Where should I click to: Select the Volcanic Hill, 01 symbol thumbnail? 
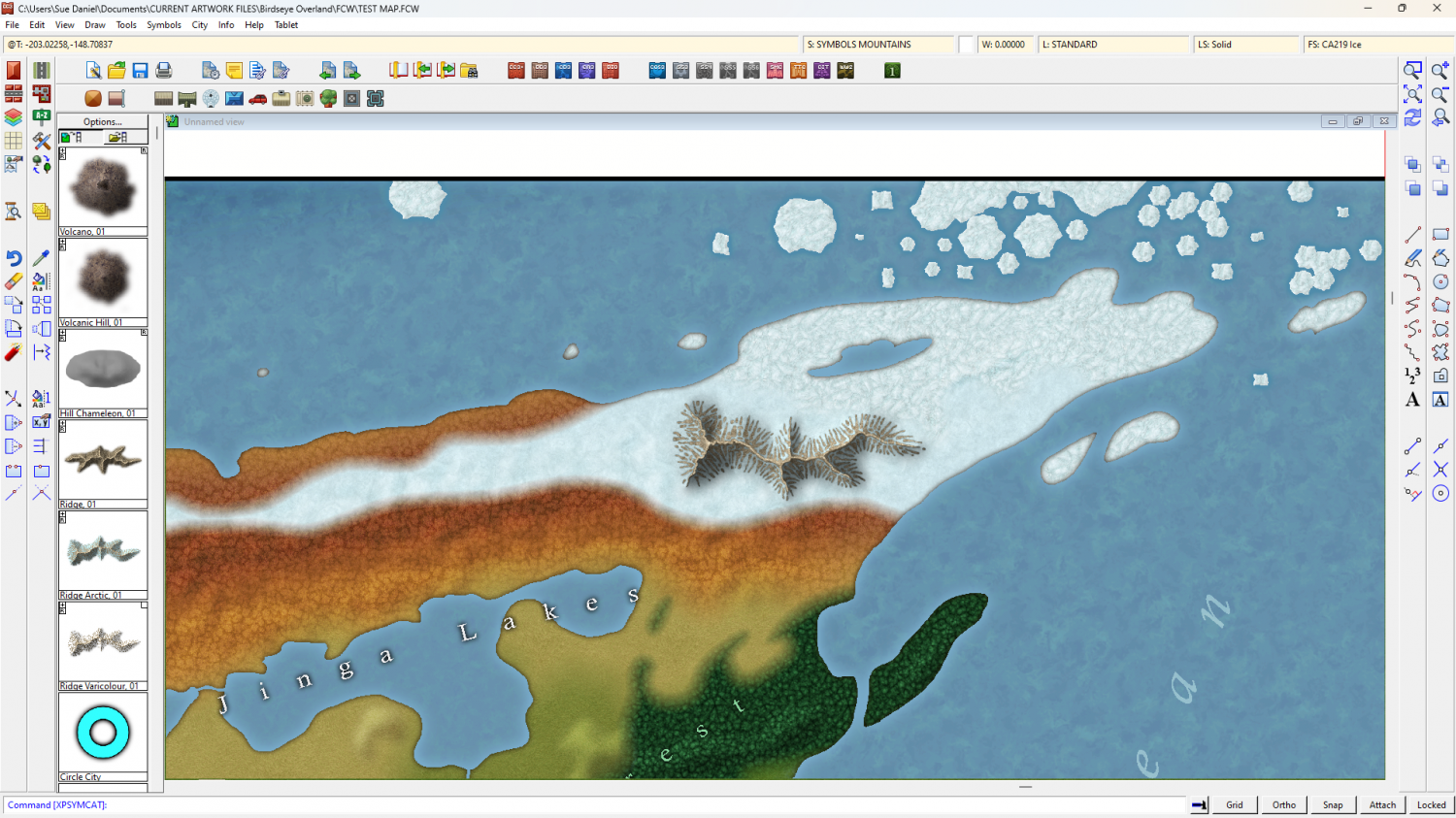[x=103, y=278]
